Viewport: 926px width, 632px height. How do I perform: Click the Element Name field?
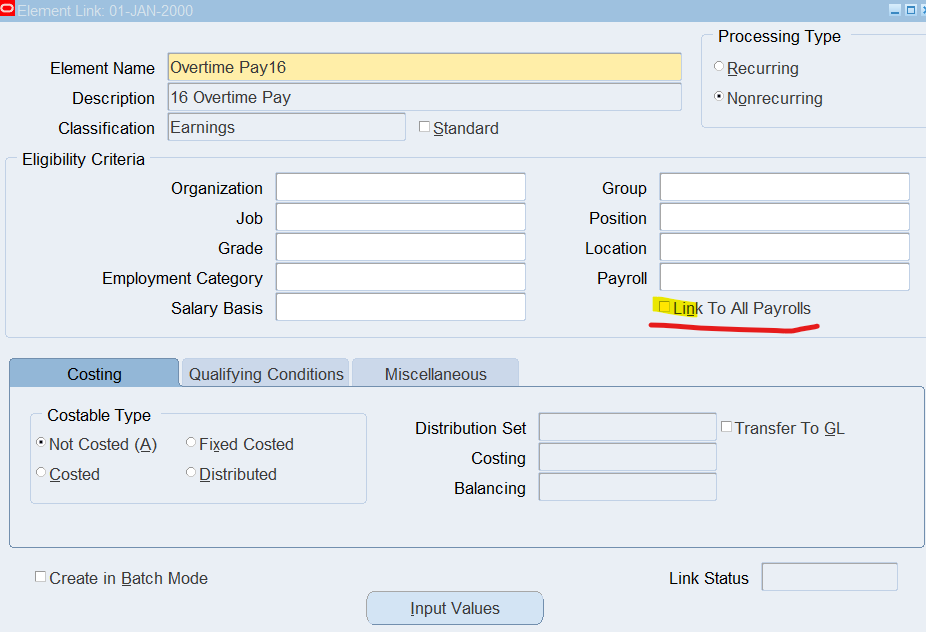coord(424,67)
